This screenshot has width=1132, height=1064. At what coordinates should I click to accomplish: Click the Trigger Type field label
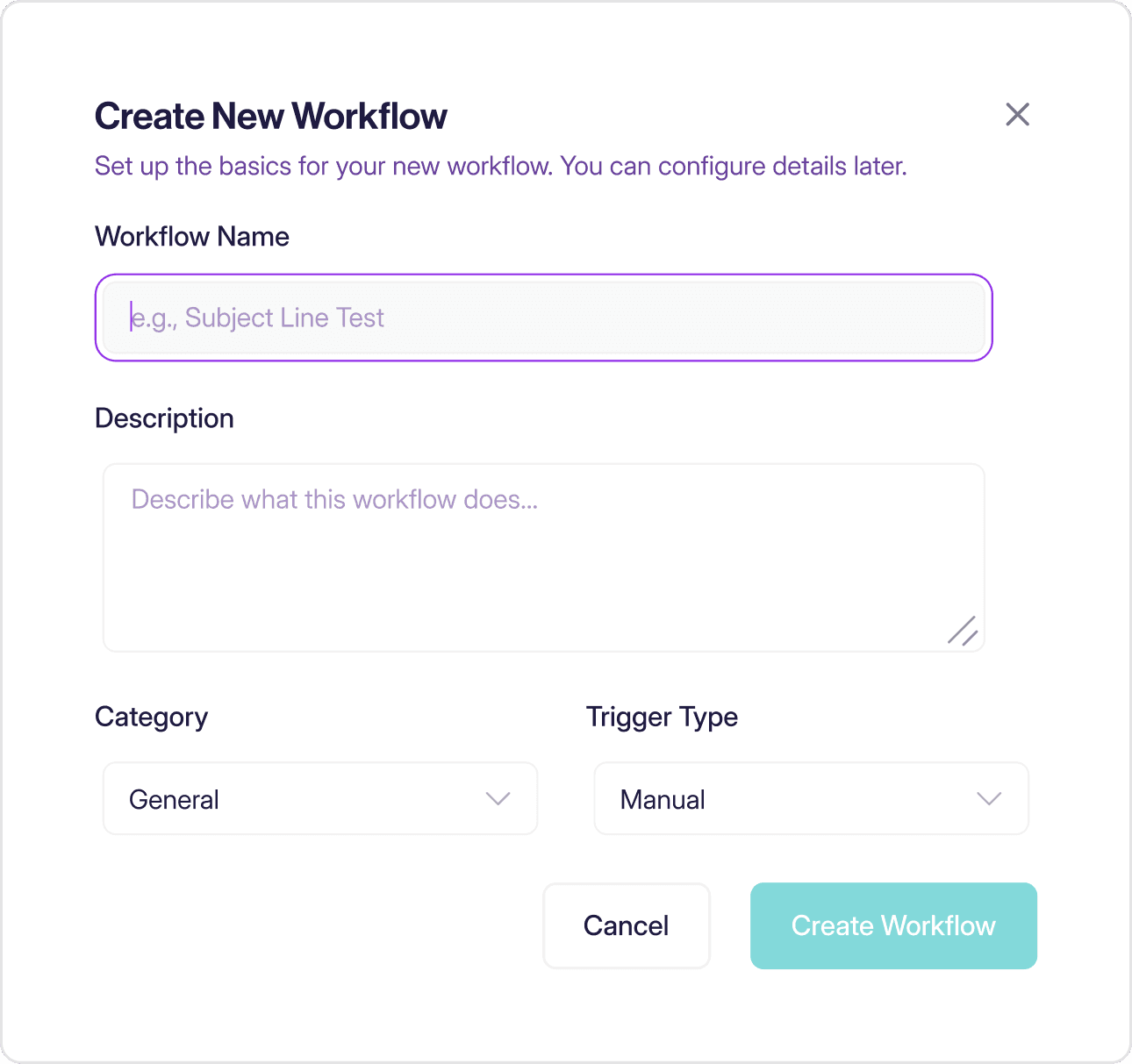click(662, 717)
